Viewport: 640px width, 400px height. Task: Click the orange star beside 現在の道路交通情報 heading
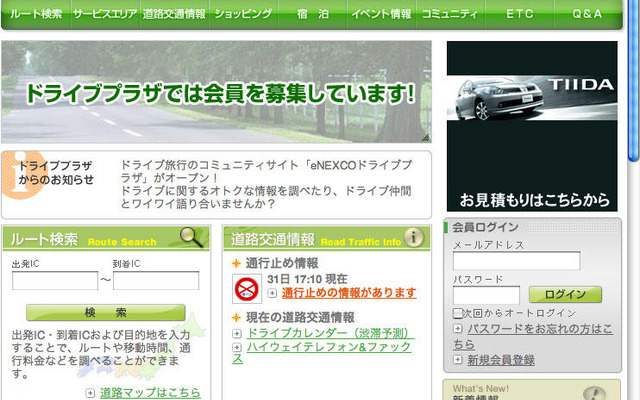tap(236, 318)
